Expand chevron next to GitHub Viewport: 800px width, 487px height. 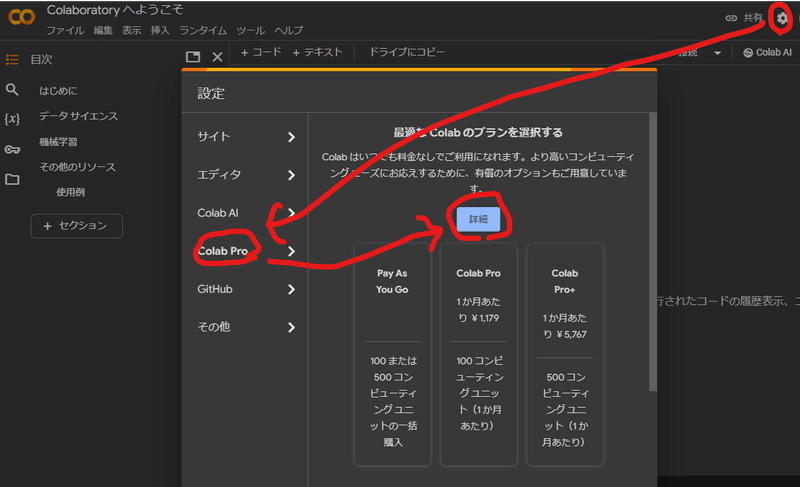tap(291, 289)
